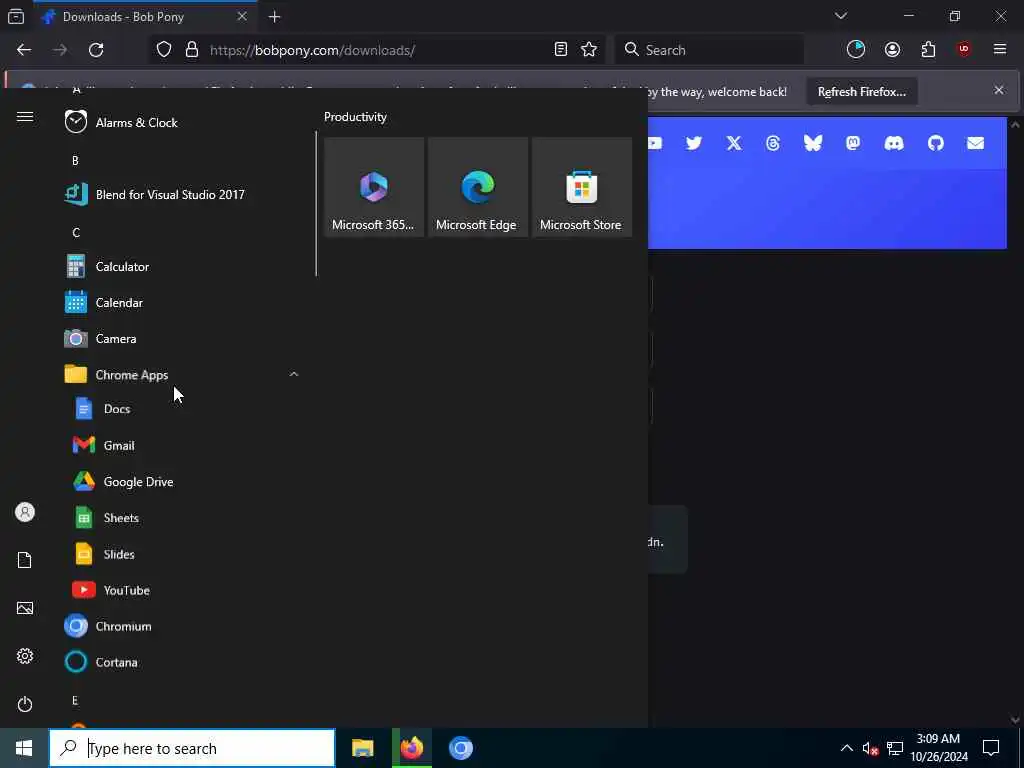Jump to letter C section header
1024x768 pixels.
point(76,232)
